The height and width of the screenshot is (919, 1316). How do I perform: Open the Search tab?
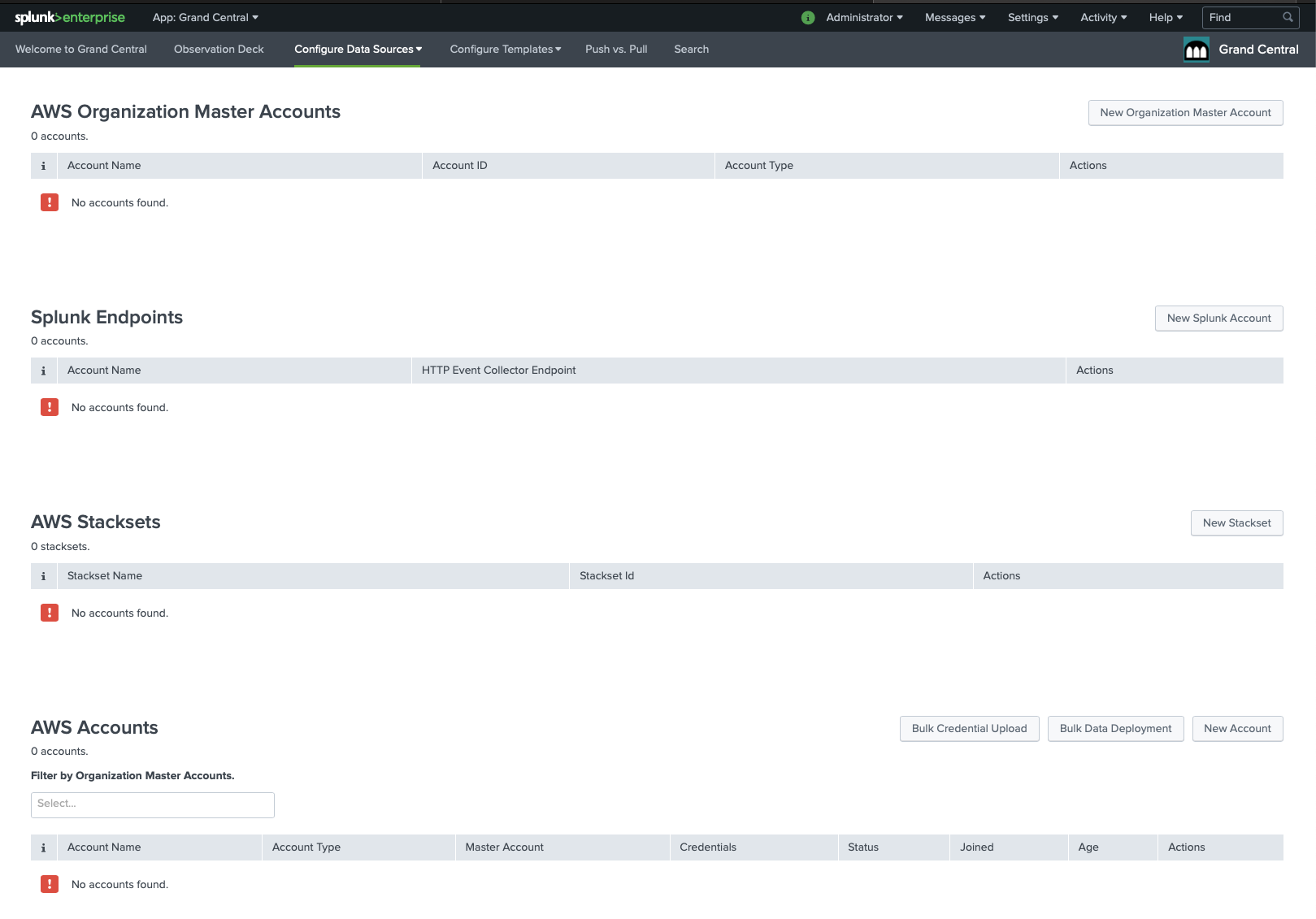pos(692,50)
